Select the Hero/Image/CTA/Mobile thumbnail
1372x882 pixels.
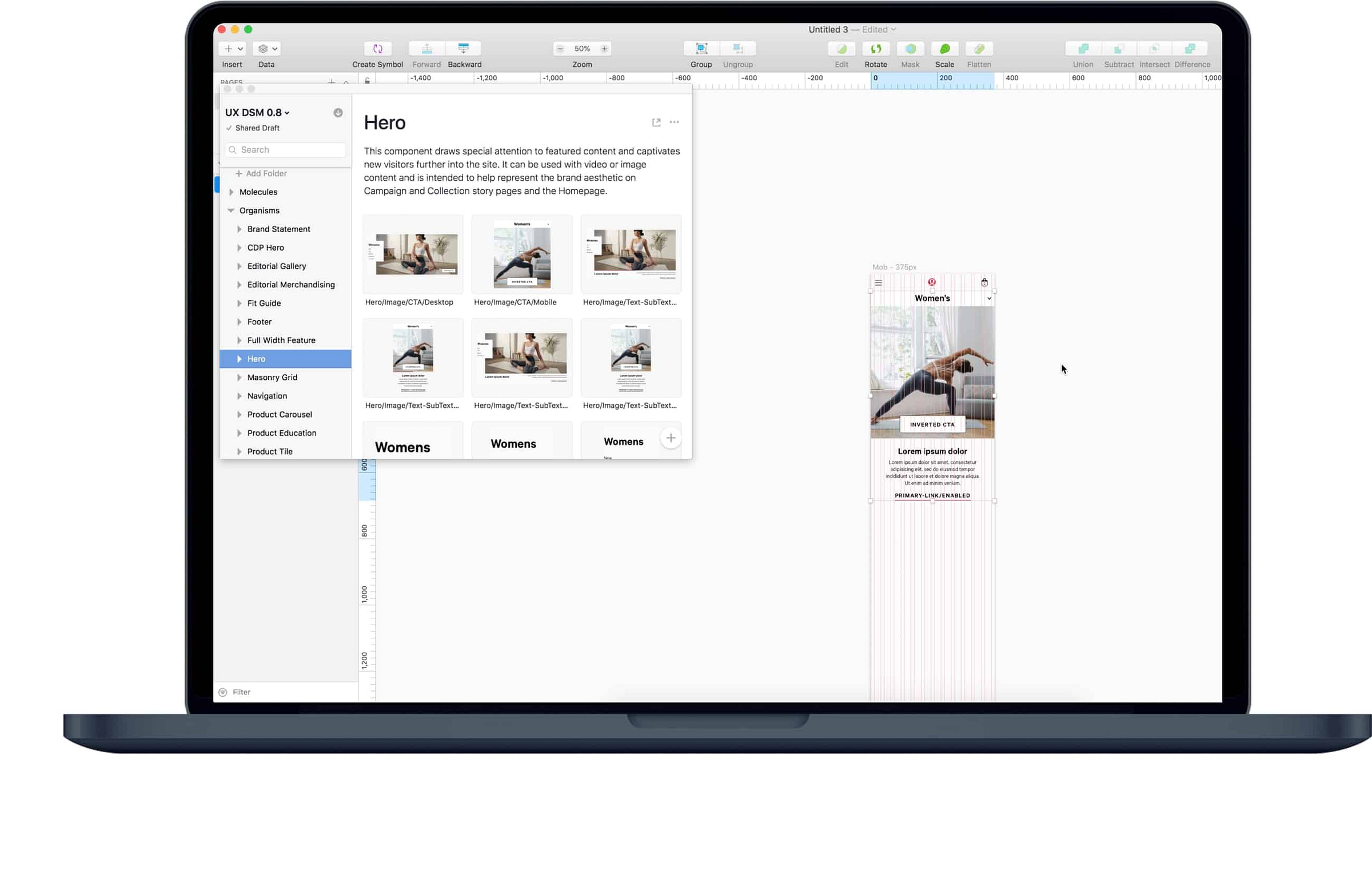click(521, 255)
